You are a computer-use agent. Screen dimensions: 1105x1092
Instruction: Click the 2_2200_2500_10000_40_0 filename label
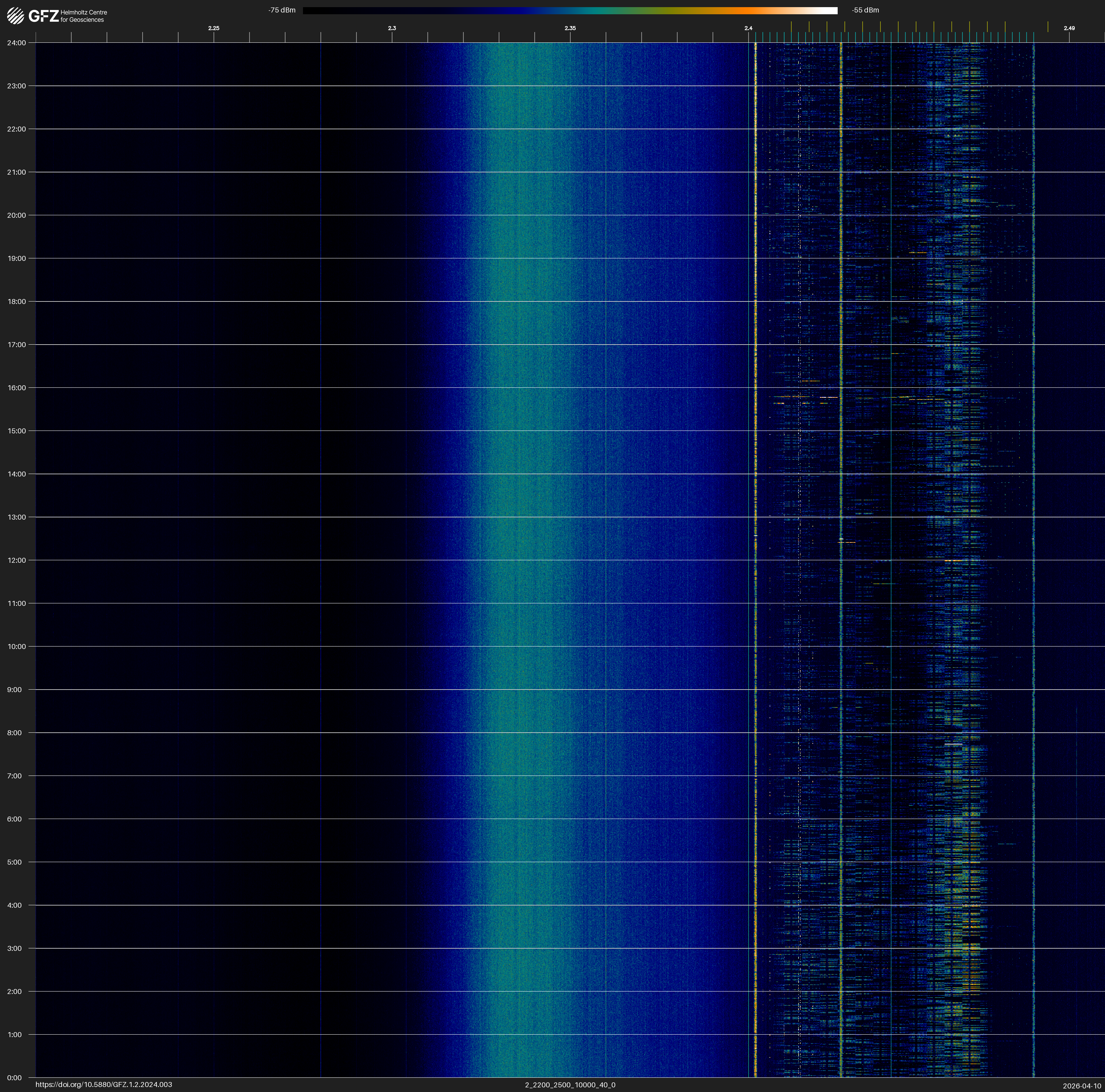[x=570, y=1085]
